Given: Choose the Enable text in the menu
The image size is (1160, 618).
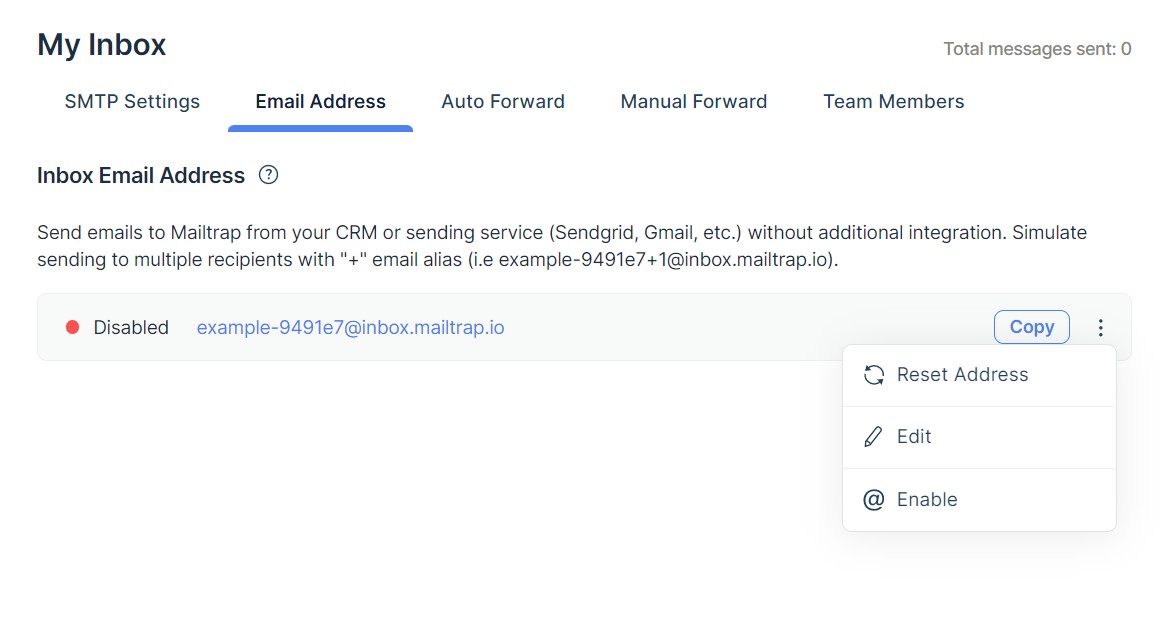Looking at the screenshot, I should (927, 499).
